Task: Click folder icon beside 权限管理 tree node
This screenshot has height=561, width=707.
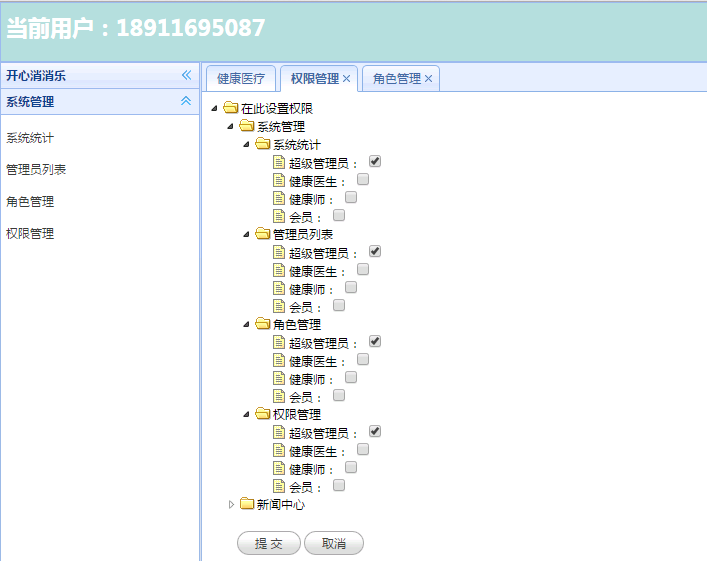Action: tap(262, 414)
